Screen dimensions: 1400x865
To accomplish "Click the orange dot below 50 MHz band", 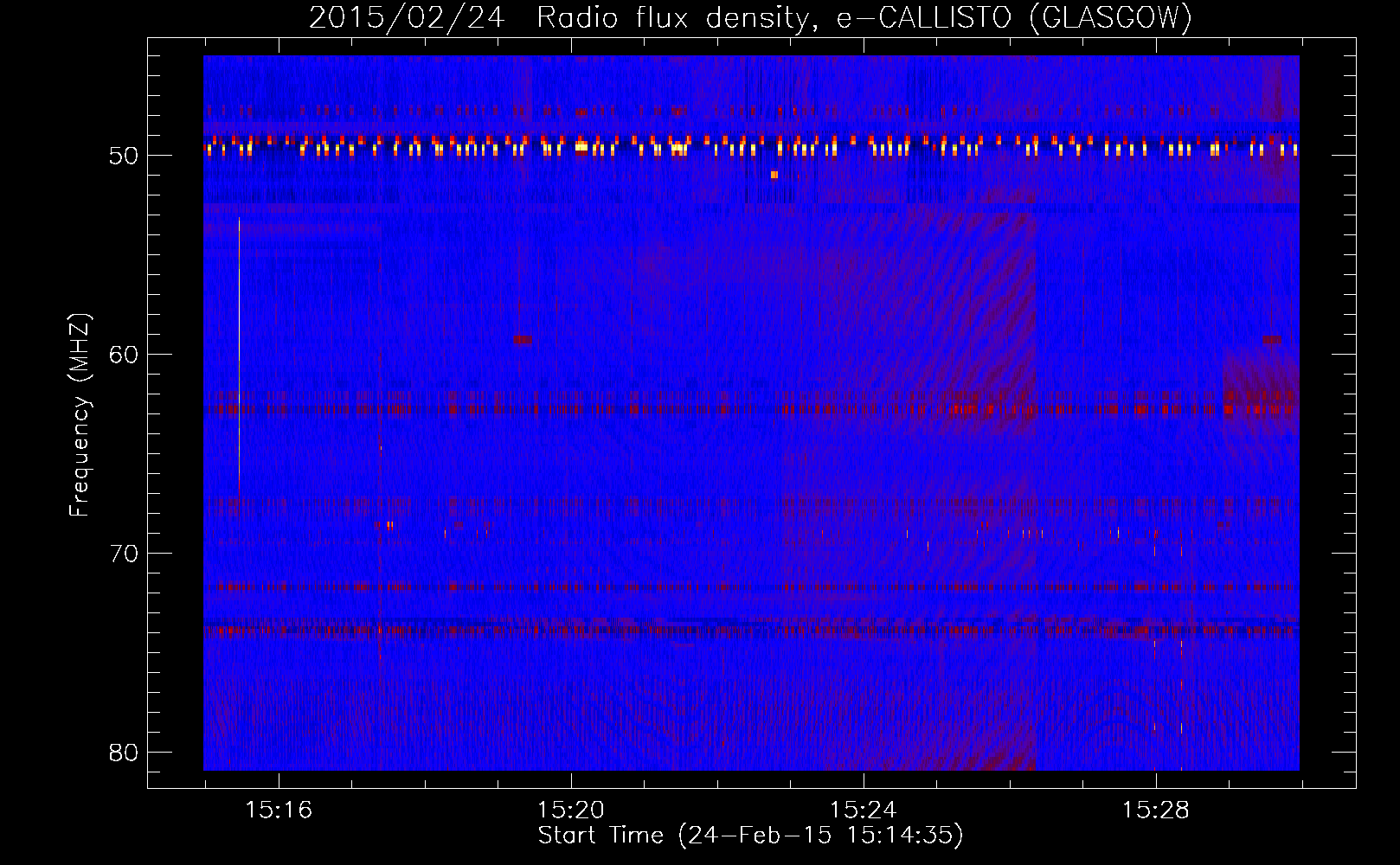I will [774, 175].
